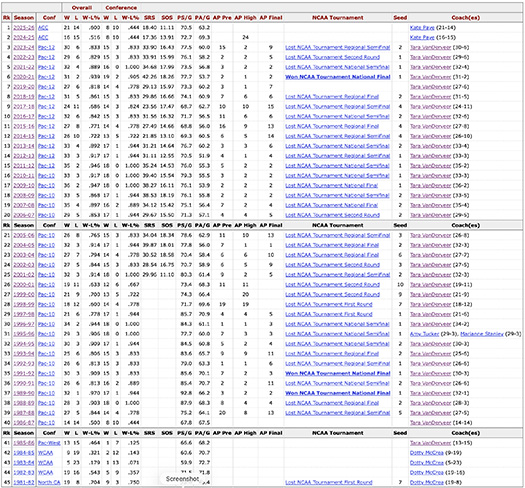This screenshot has height=488, width=525.
Task: Open Lost NCAA Tournament Regional Final for 2018-19
Action: [x=332, y=96]
